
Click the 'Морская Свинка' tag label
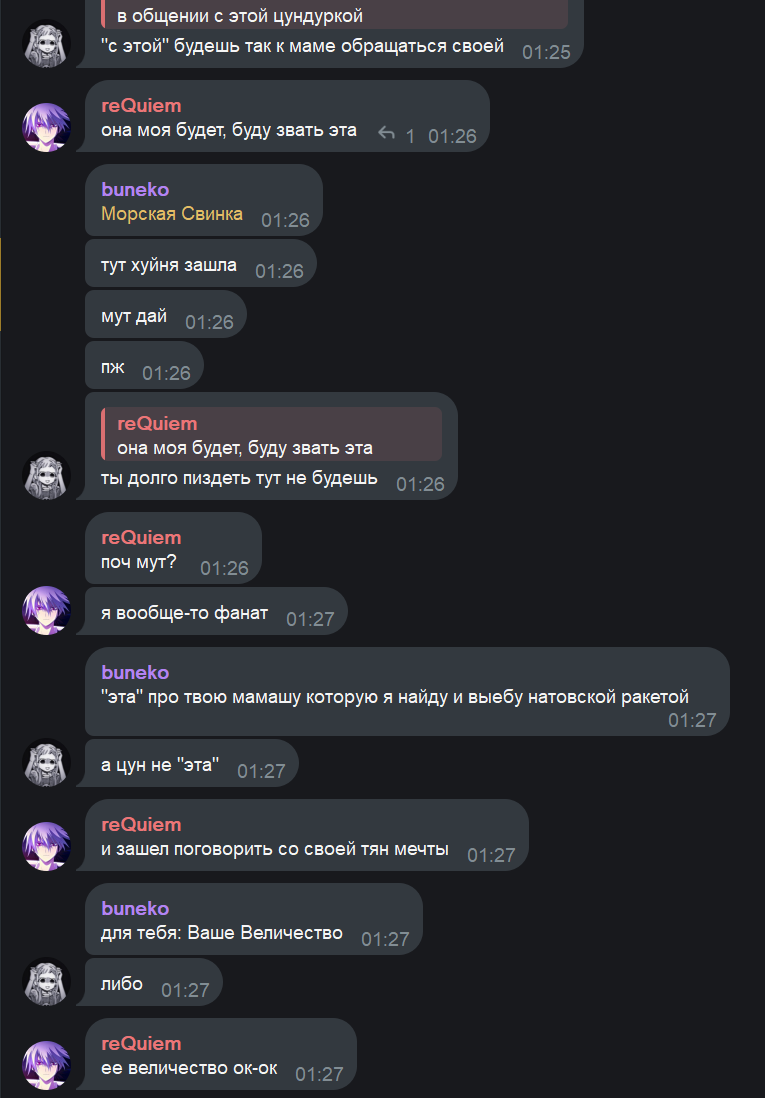point(172,214)
